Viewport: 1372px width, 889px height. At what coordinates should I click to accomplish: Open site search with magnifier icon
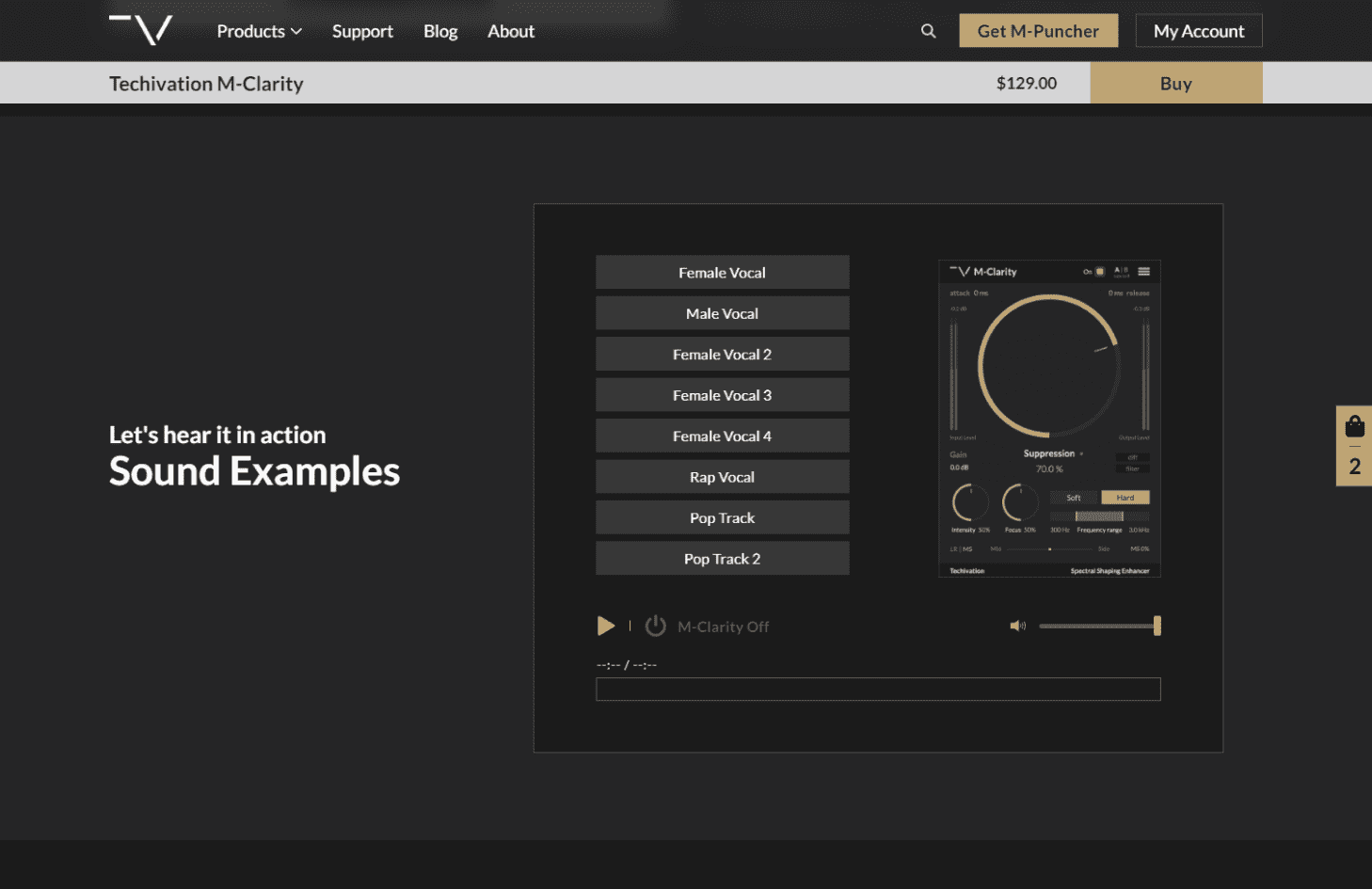click(x=928, y=31)
